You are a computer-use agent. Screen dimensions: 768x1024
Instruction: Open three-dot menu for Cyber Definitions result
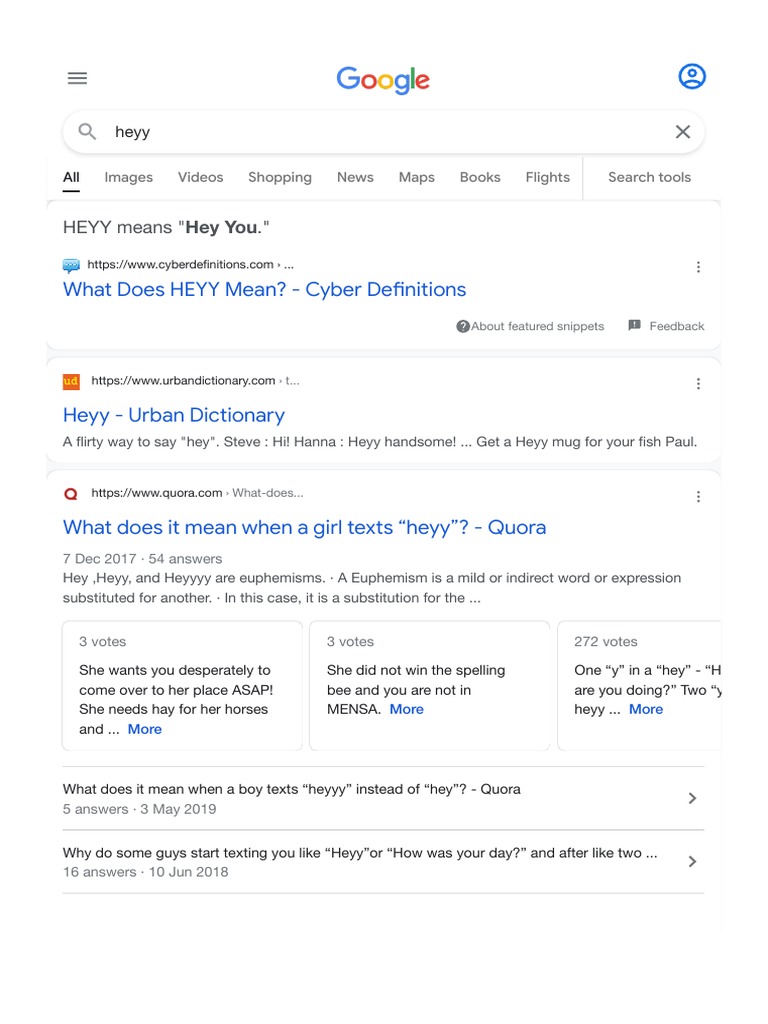point(698,267)
